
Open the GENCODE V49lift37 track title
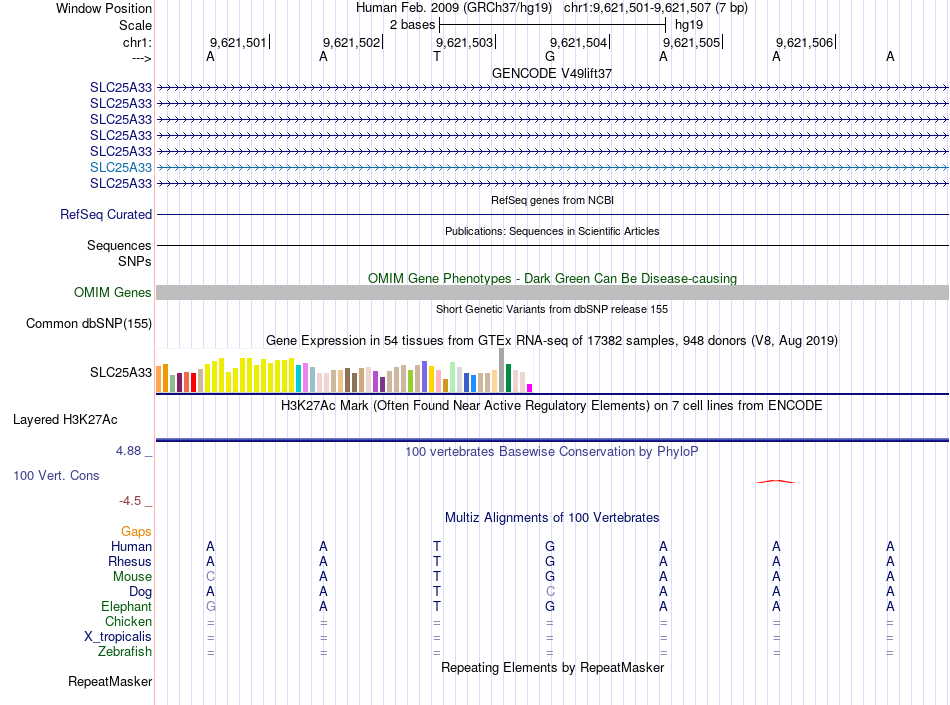pyautogui.click(x=552, y=73)
